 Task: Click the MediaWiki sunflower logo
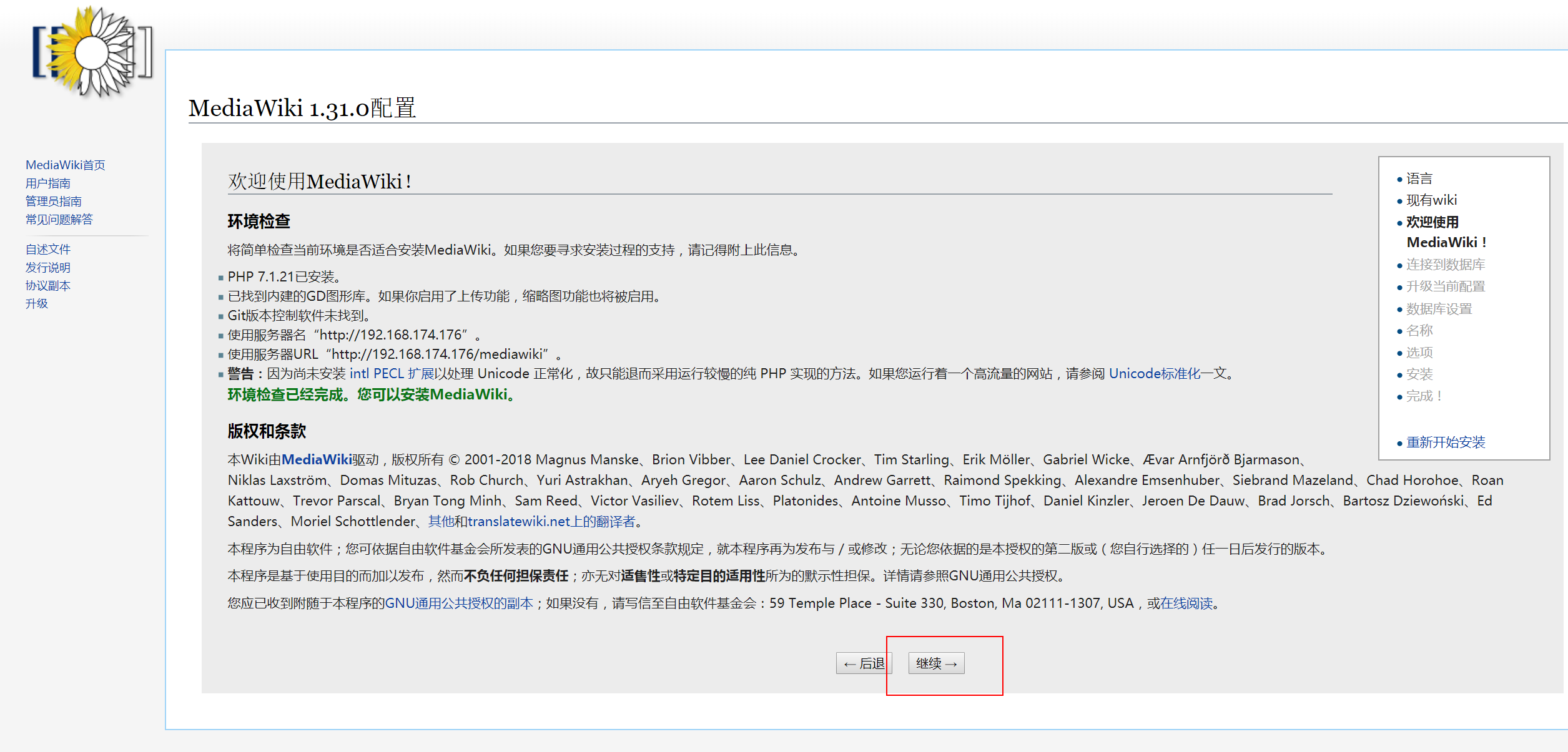tap(92, 52)
